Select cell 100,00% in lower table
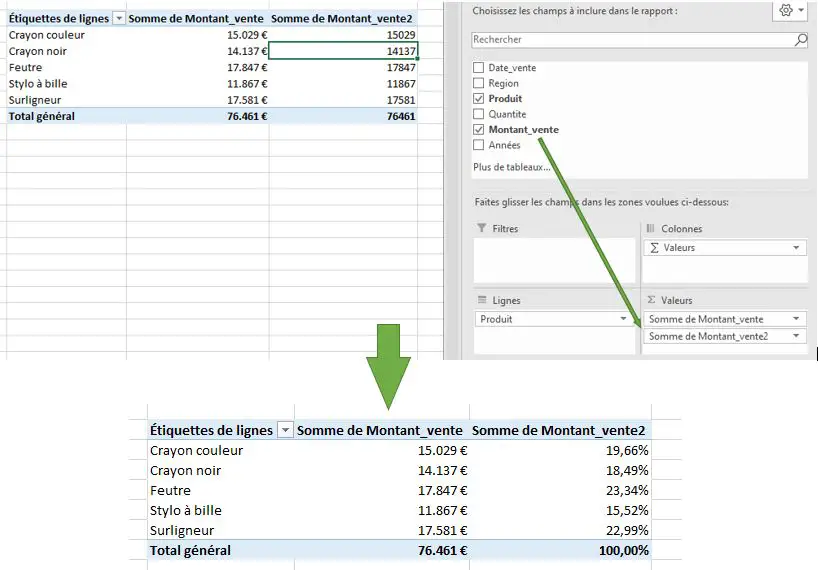The height and width of the screenshot is (570, 818). pos(560,550)
